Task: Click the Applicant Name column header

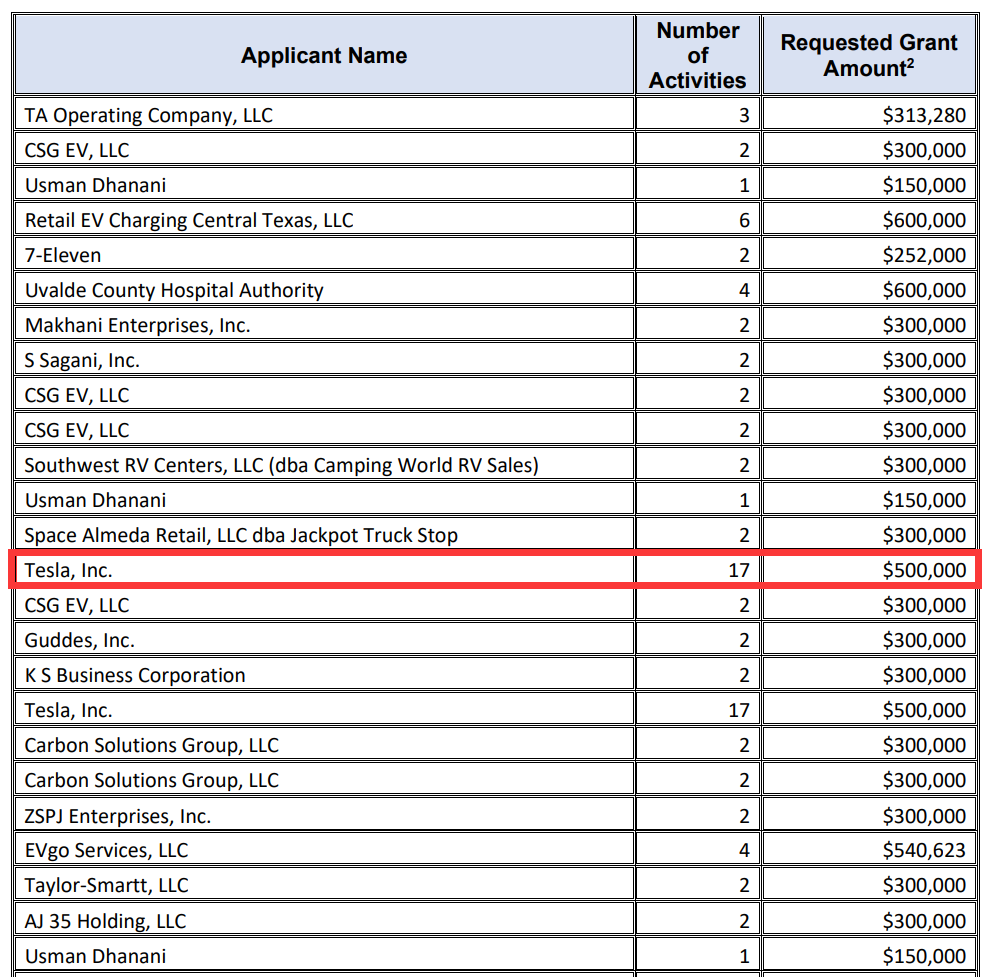Action: point(324,55)
